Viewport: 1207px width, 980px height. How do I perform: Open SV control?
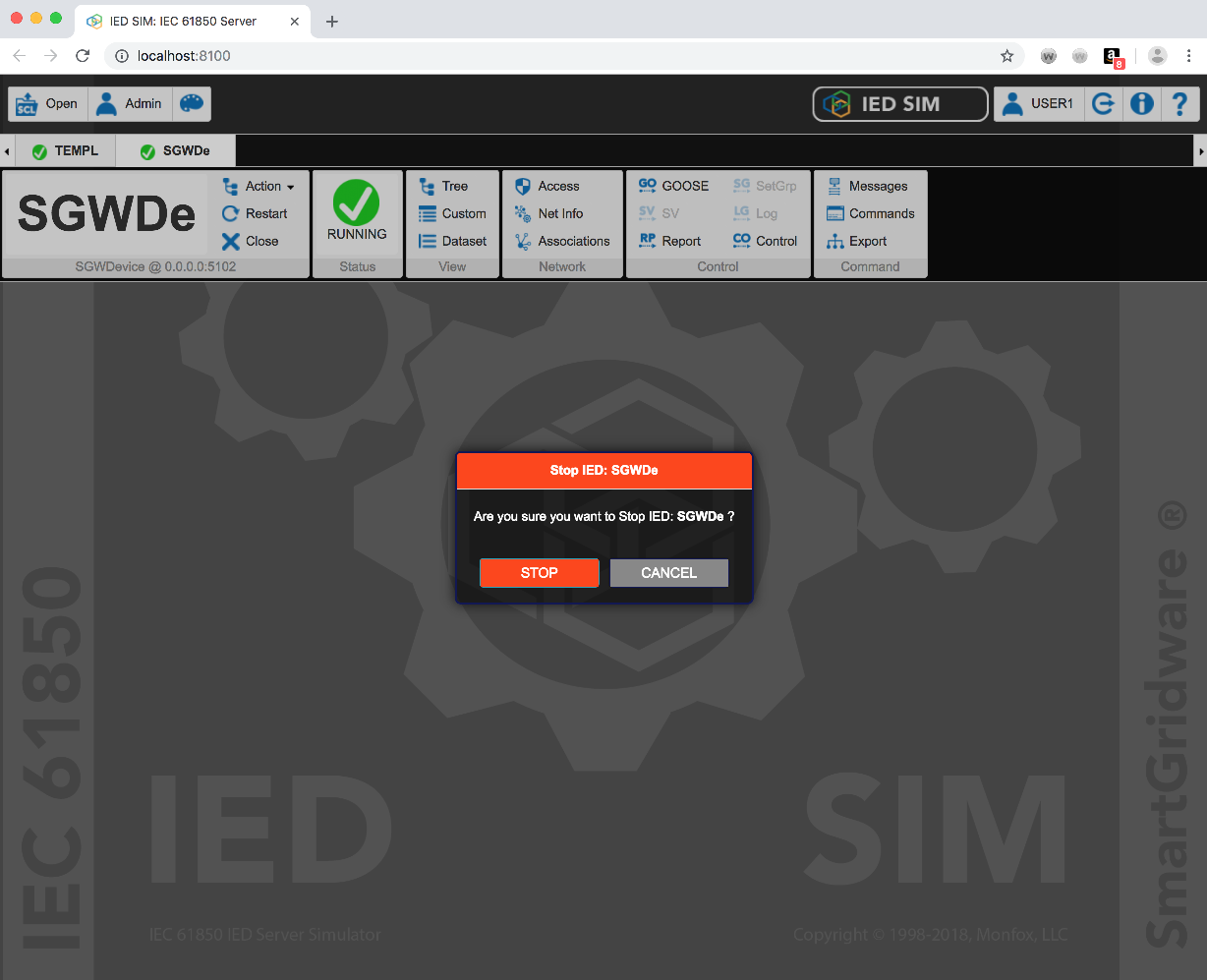tap(660, 213)
